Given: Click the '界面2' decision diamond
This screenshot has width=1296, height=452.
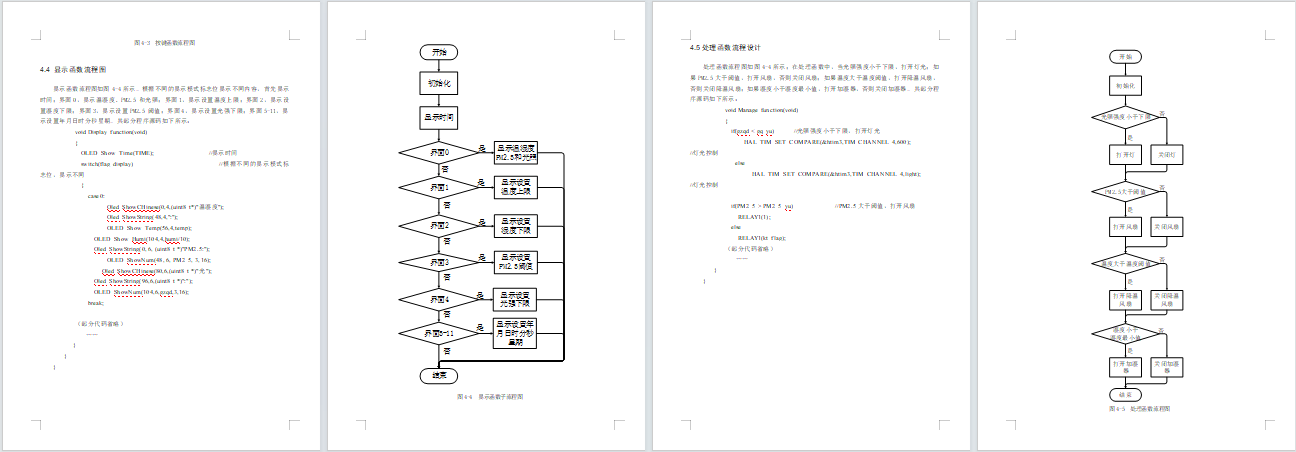Looking at the screenshot, I should coord(438,226).
